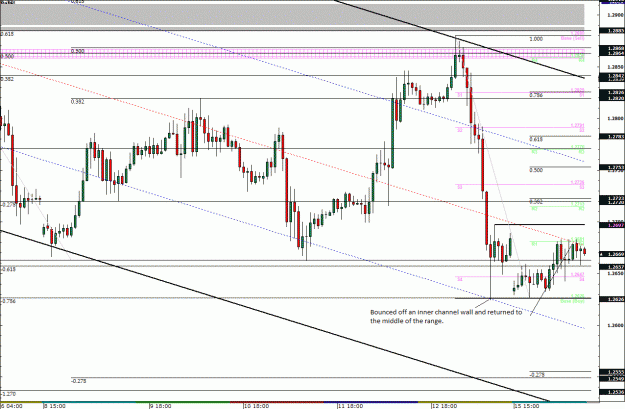Select the '-1.270' Fibonacci extension label
Viewport: 625px width, 409px height.
(x=8, y=394)
